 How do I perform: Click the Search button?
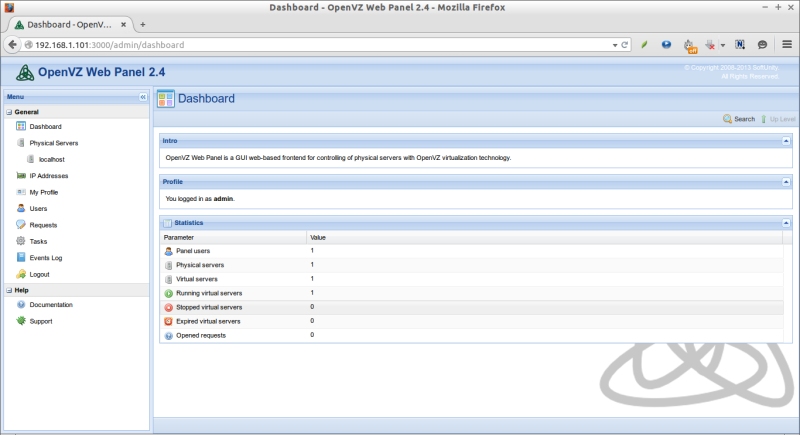pyautogui.click(x=739, y=119)
